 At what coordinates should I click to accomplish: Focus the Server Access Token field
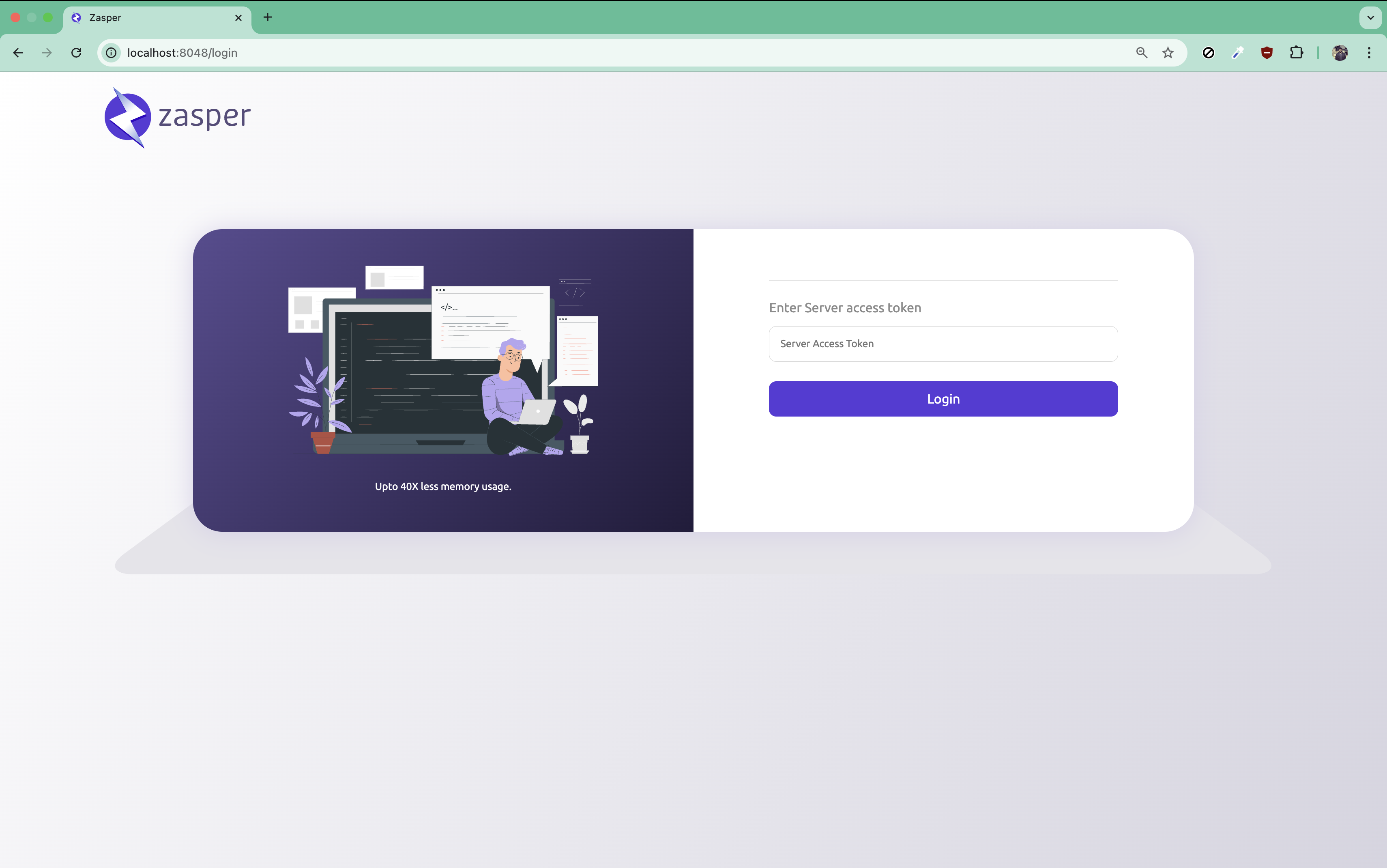(943, 344)
